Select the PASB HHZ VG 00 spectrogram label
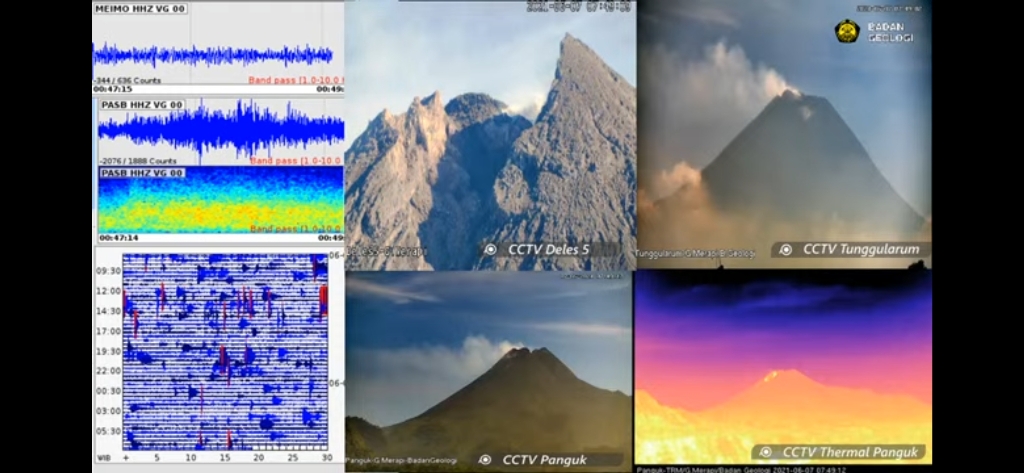 141,173
